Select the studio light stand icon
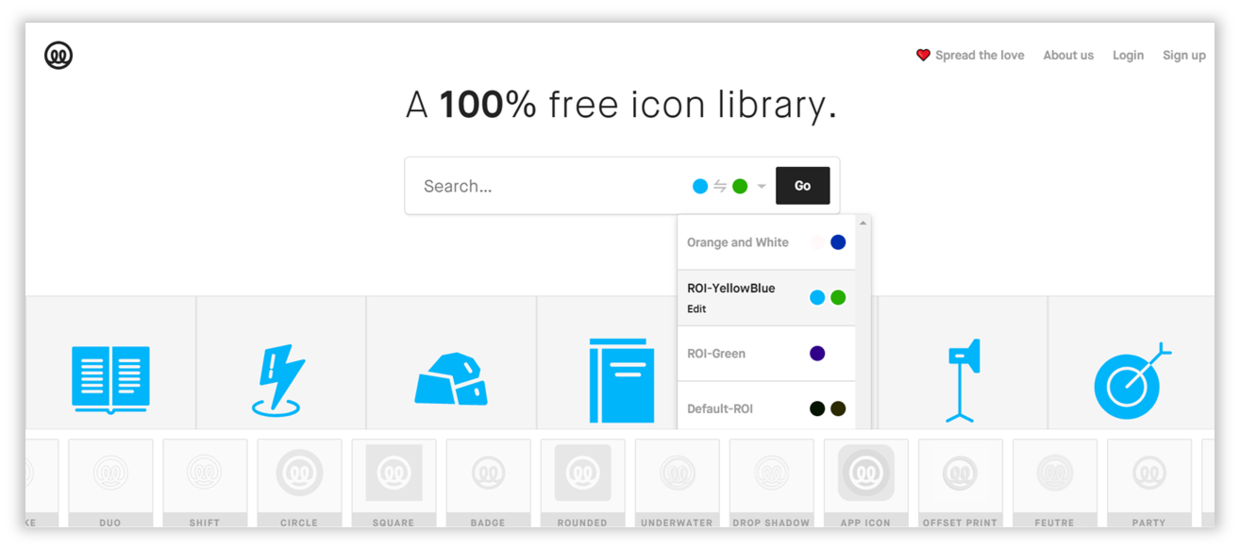1240x549 pixels. pyautogui.click(x=962, y=381)
